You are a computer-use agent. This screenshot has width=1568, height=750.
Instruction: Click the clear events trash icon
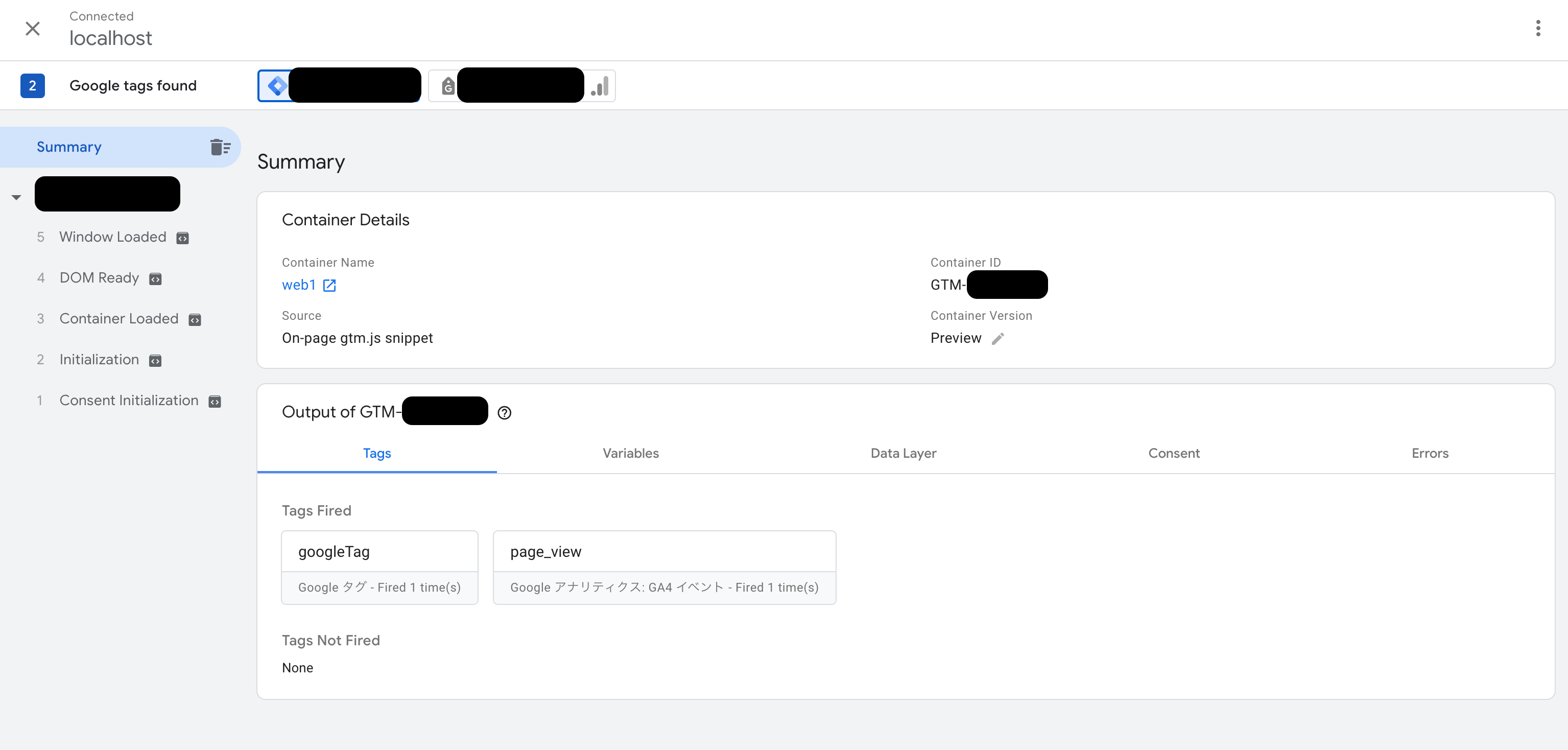coord(220,147)
